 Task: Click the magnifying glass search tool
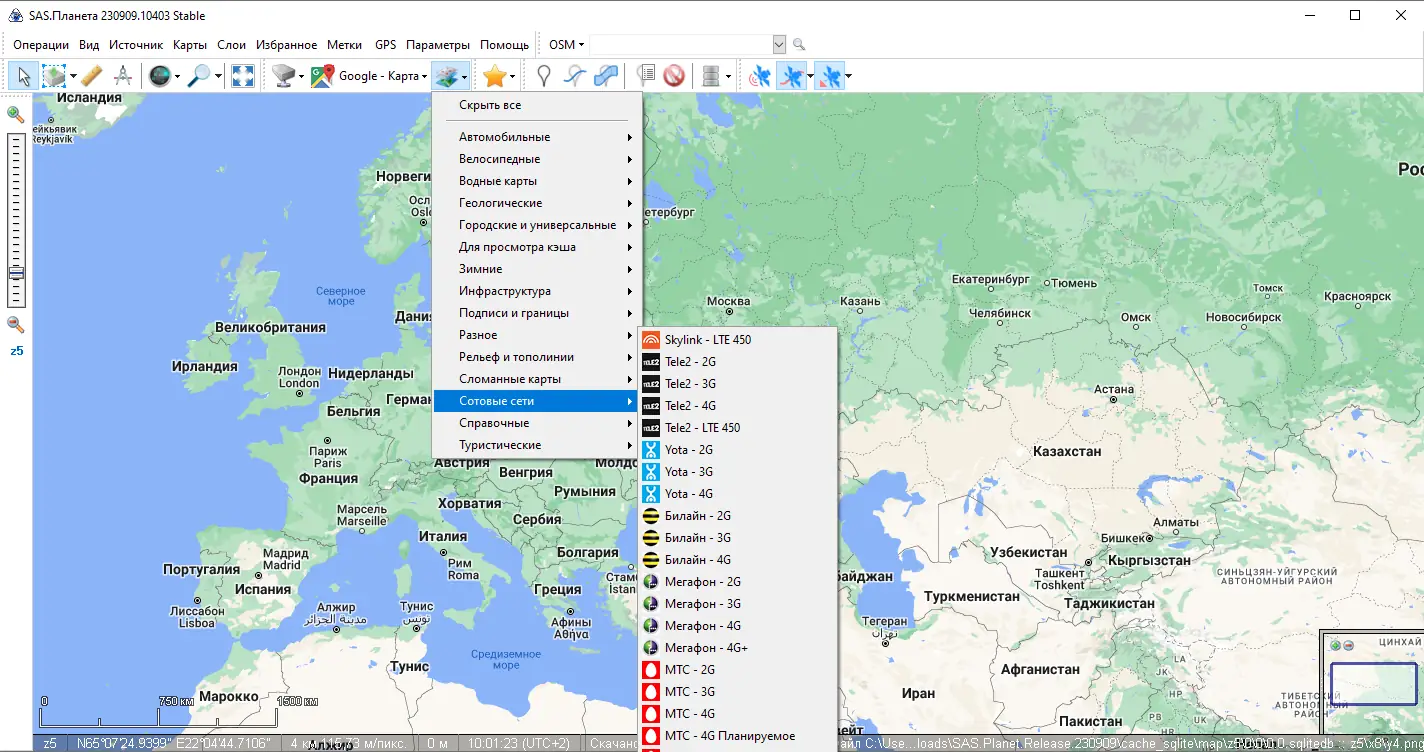click(199, 75)
